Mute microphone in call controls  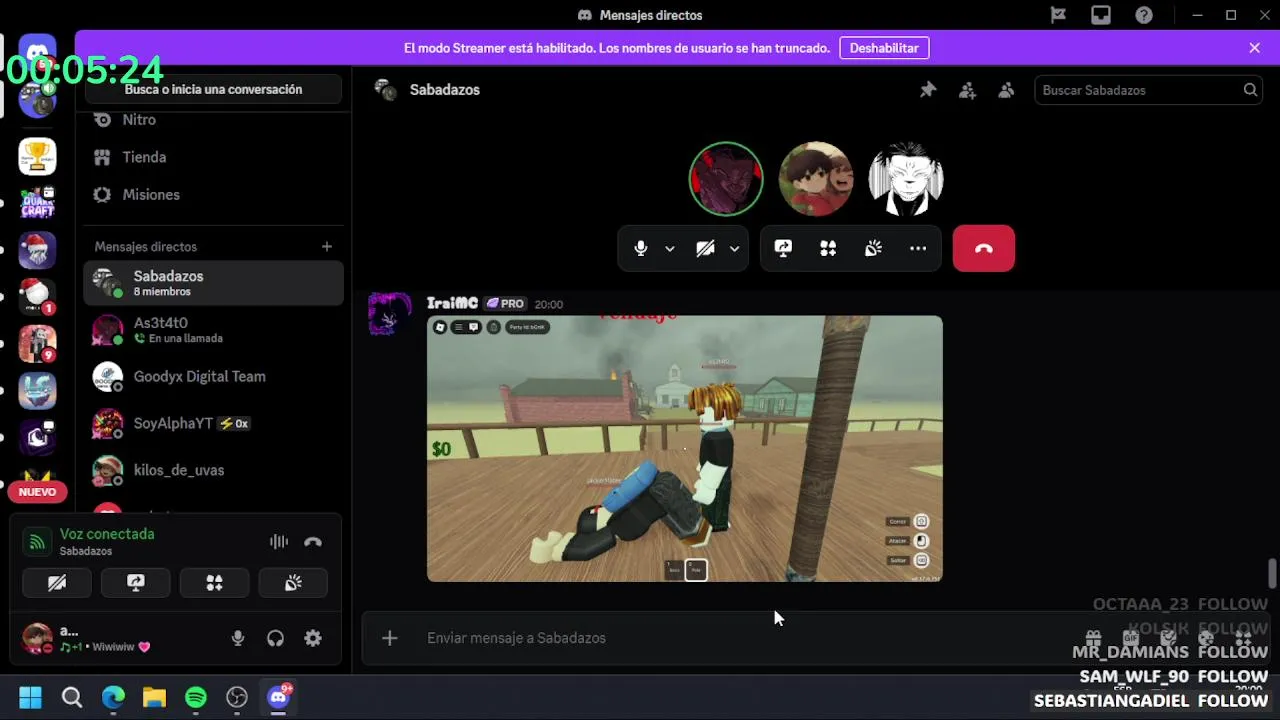coord(641,249)
